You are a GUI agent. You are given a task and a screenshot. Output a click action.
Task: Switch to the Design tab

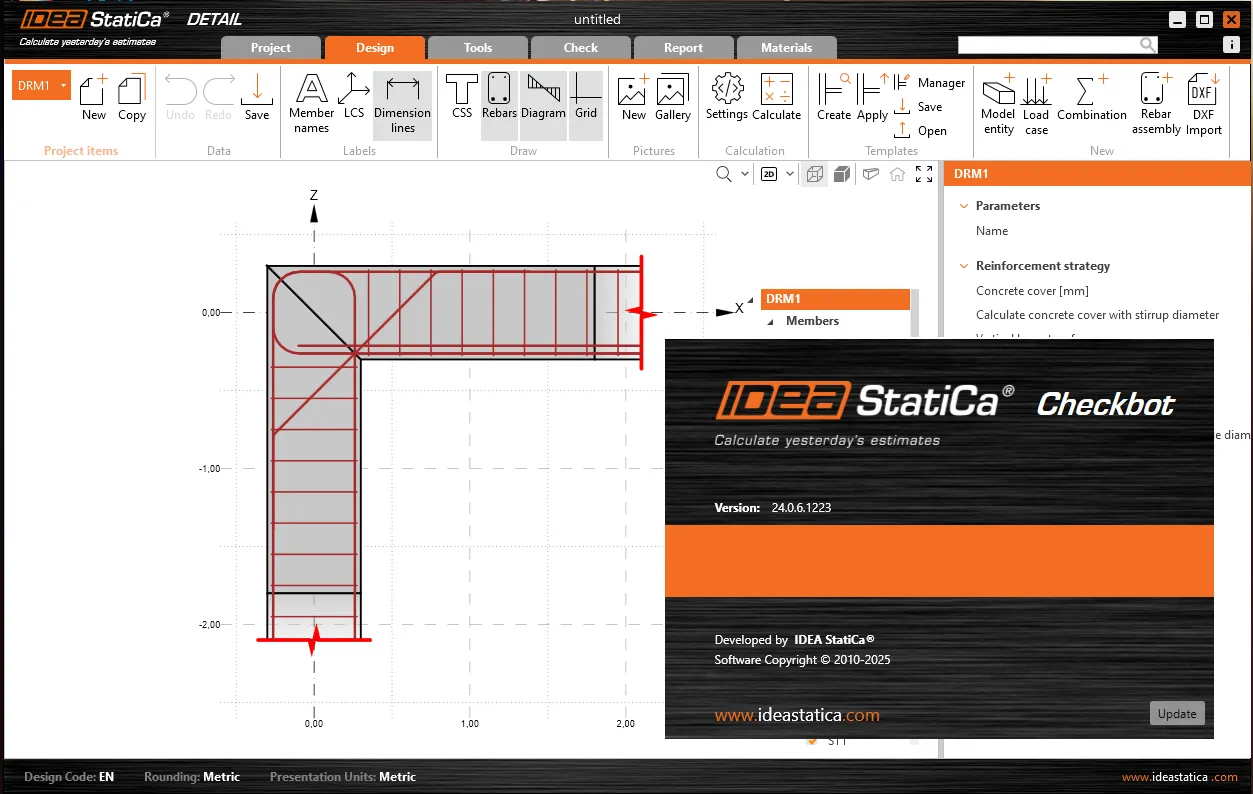(375, 47)
